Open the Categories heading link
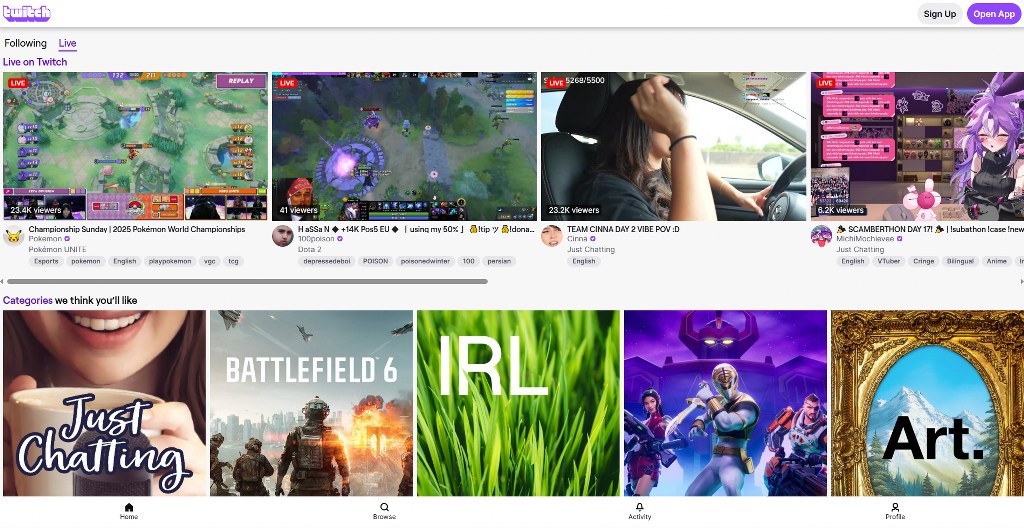This screenshot has height=528, width=1024. tap(27, 301)
